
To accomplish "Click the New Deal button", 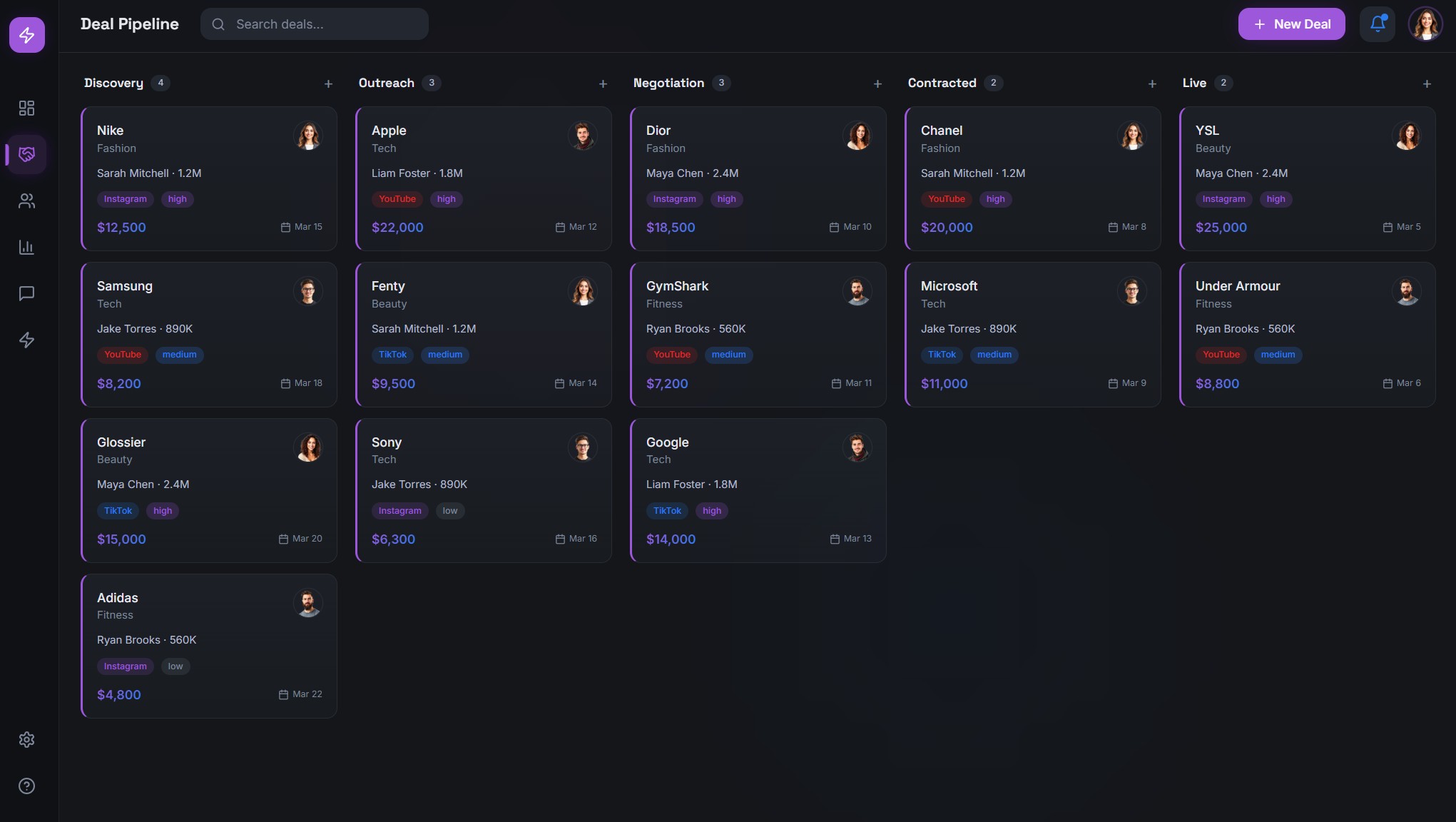I will tap(1291, 24).
